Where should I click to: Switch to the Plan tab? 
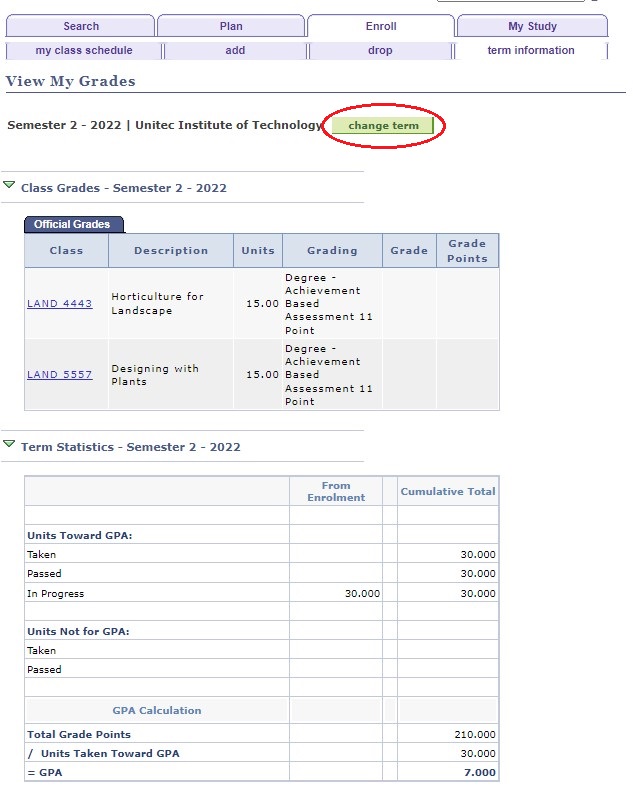[x=231, y=27]
